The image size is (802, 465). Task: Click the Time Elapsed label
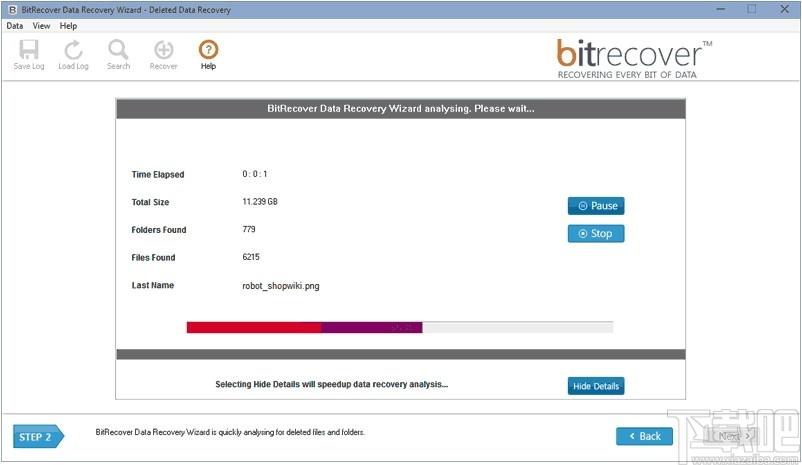(x=158, y=174)
